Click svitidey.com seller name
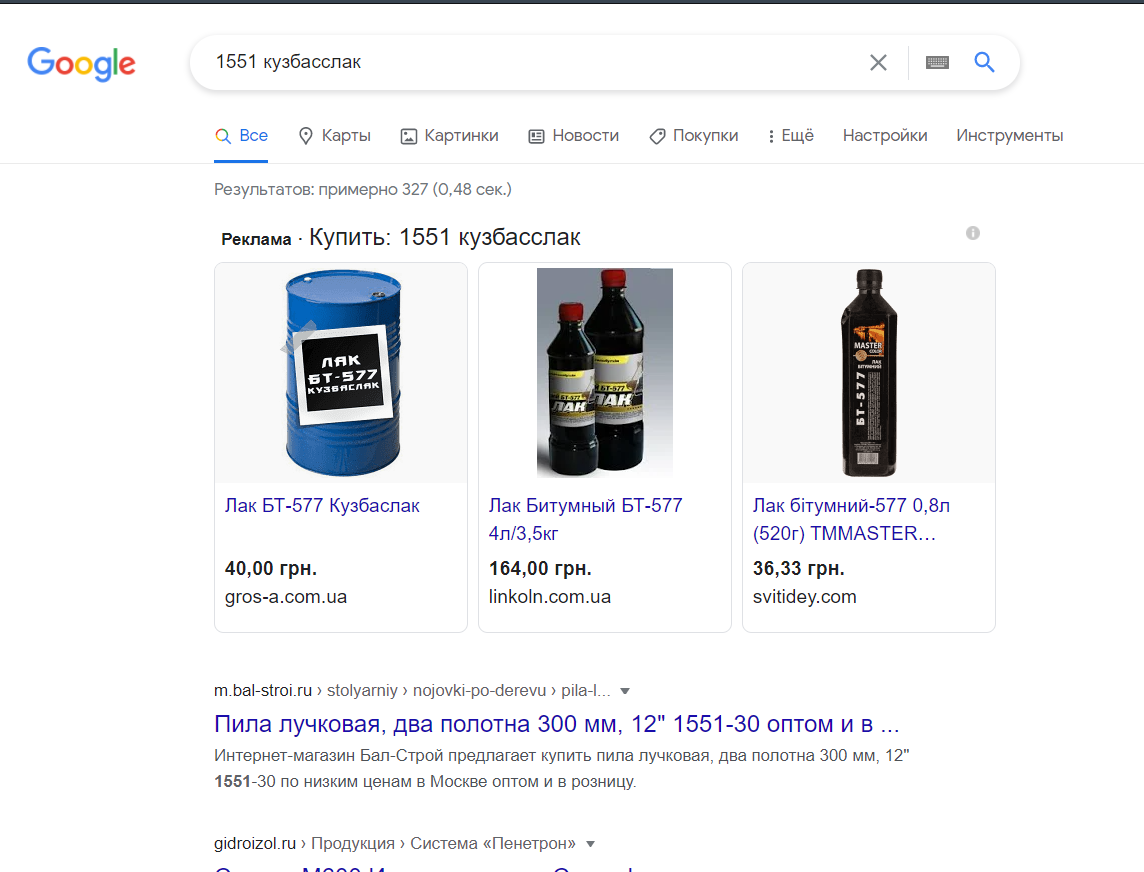 click(x=804, y=597)
